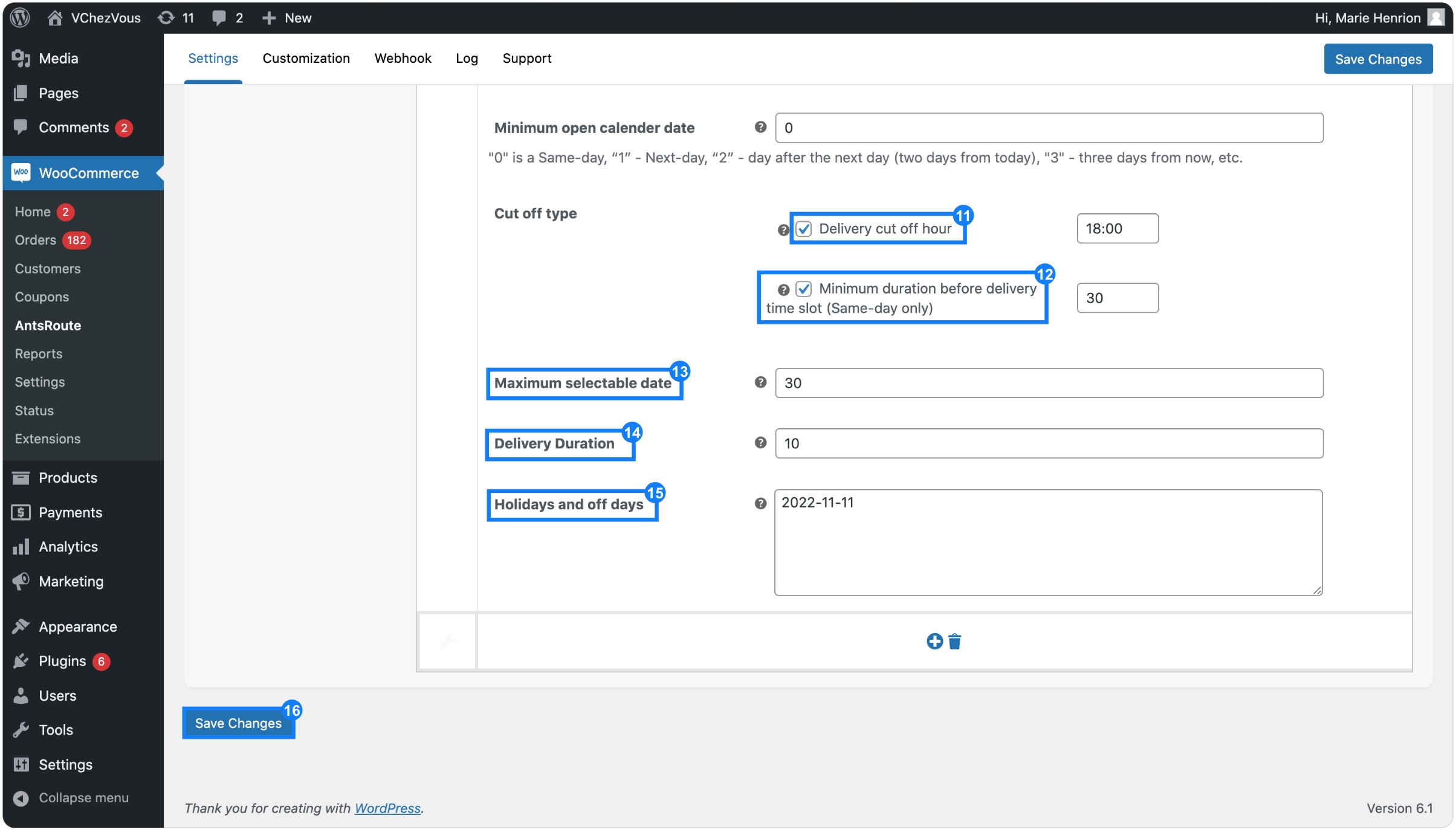1456x830 pixels.
Task: Open the comments bubble in admin bar
Action: click(x=219, y=18)
